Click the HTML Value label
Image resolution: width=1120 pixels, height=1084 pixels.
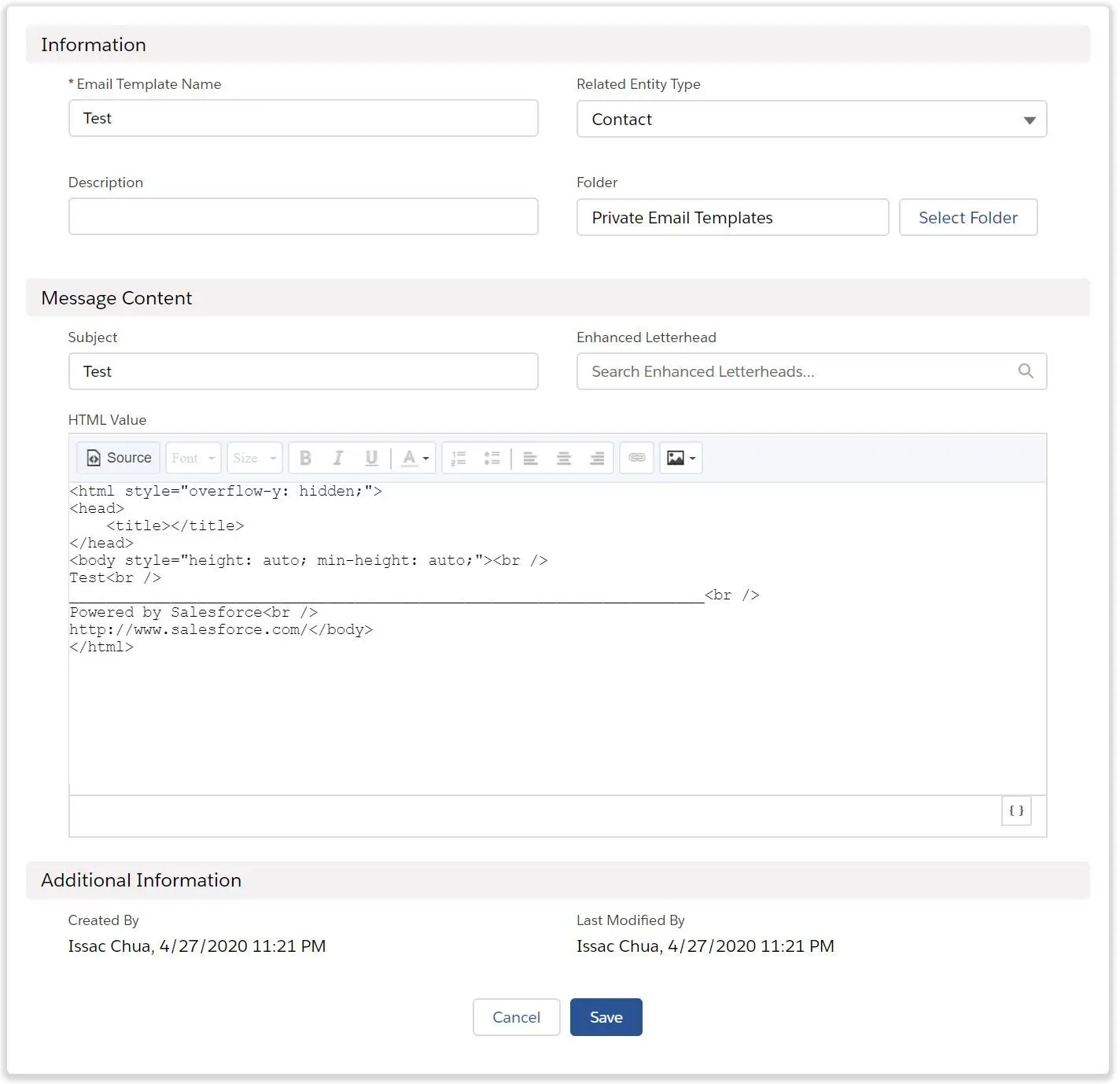[x=108, y=420]
